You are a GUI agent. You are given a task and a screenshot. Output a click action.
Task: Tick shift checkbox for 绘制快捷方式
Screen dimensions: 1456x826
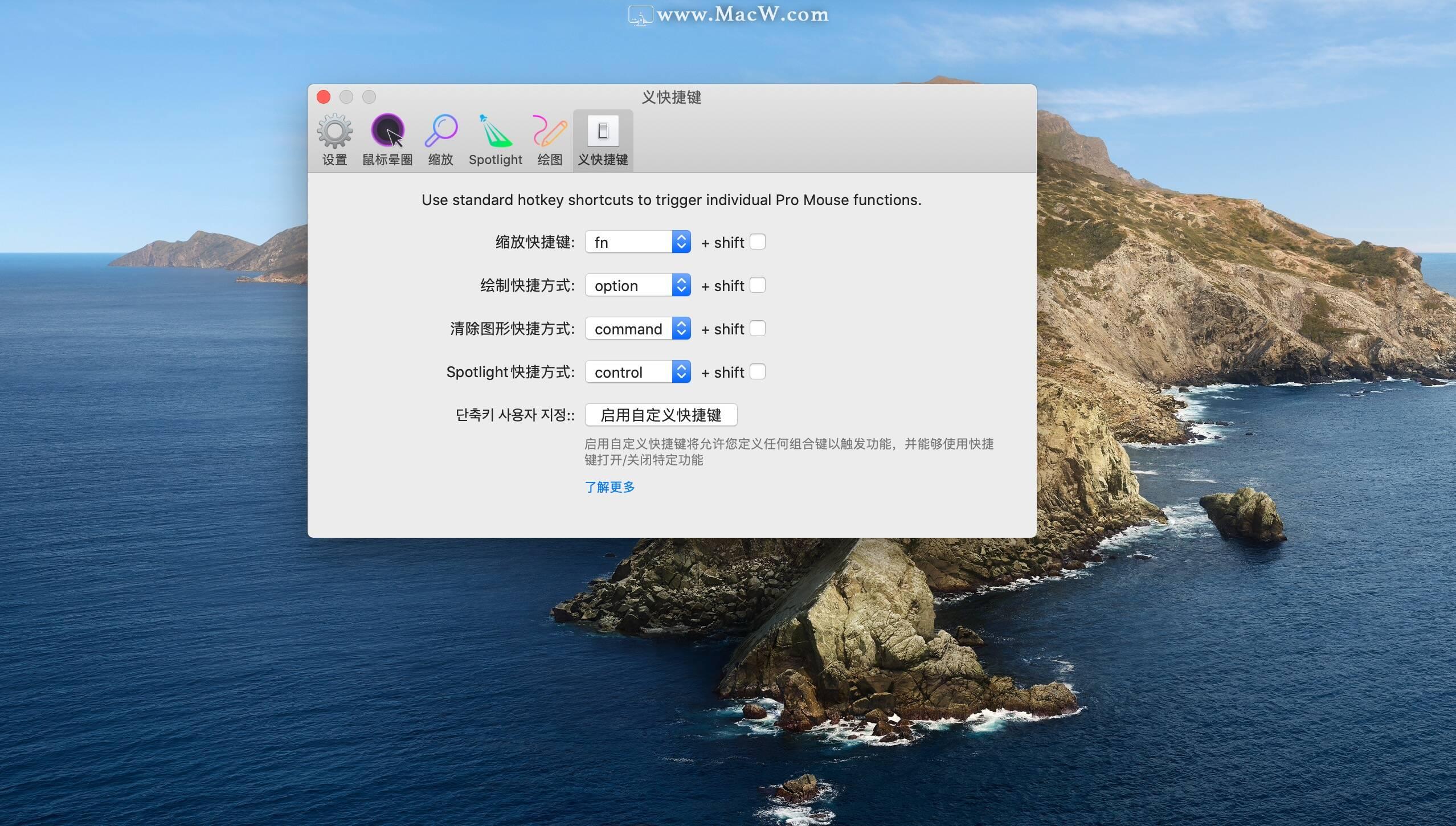click(x=757, y=285)
